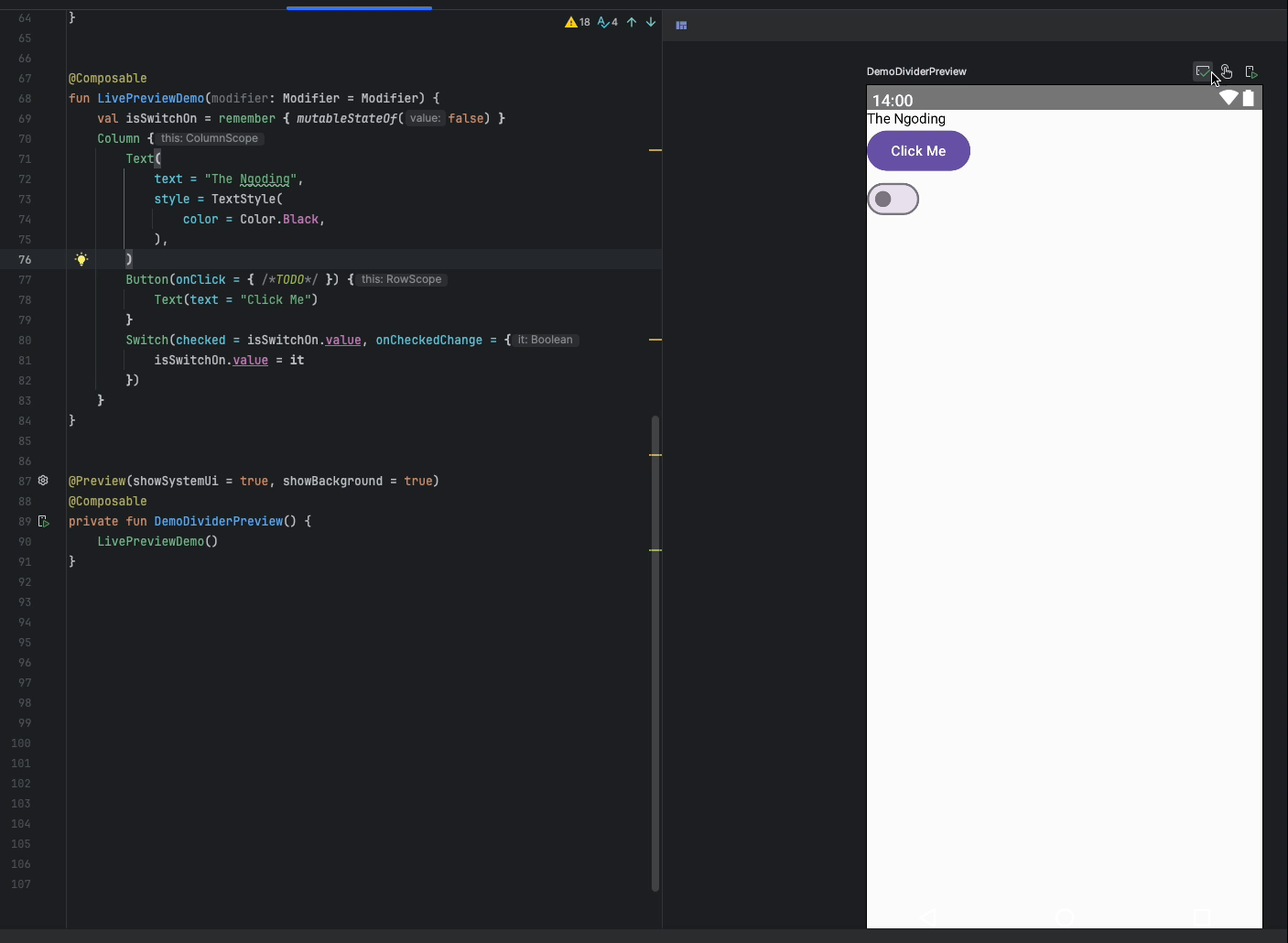Run the preview on device icon

(x=1251, y=71)
